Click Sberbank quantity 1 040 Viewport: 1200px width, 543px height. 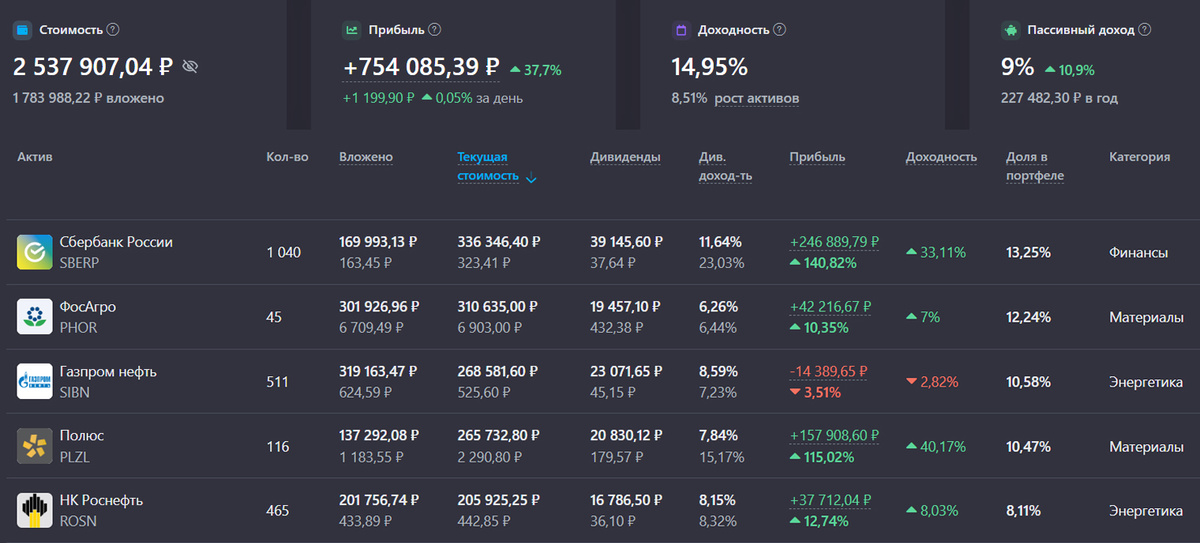click(x=284, y=252)
